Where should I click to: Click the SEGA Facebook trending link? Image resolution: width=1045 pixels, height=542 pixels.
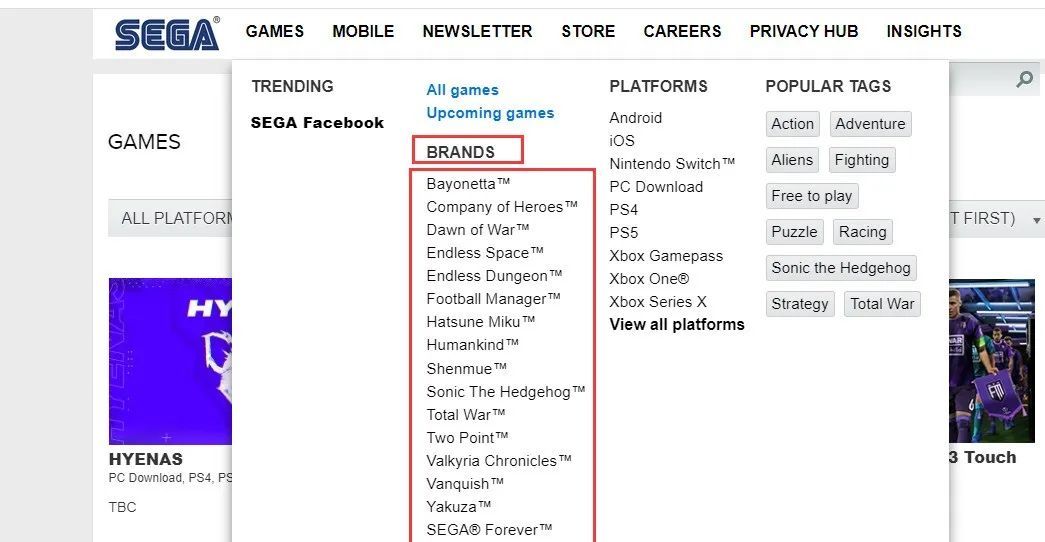(317, 123)
